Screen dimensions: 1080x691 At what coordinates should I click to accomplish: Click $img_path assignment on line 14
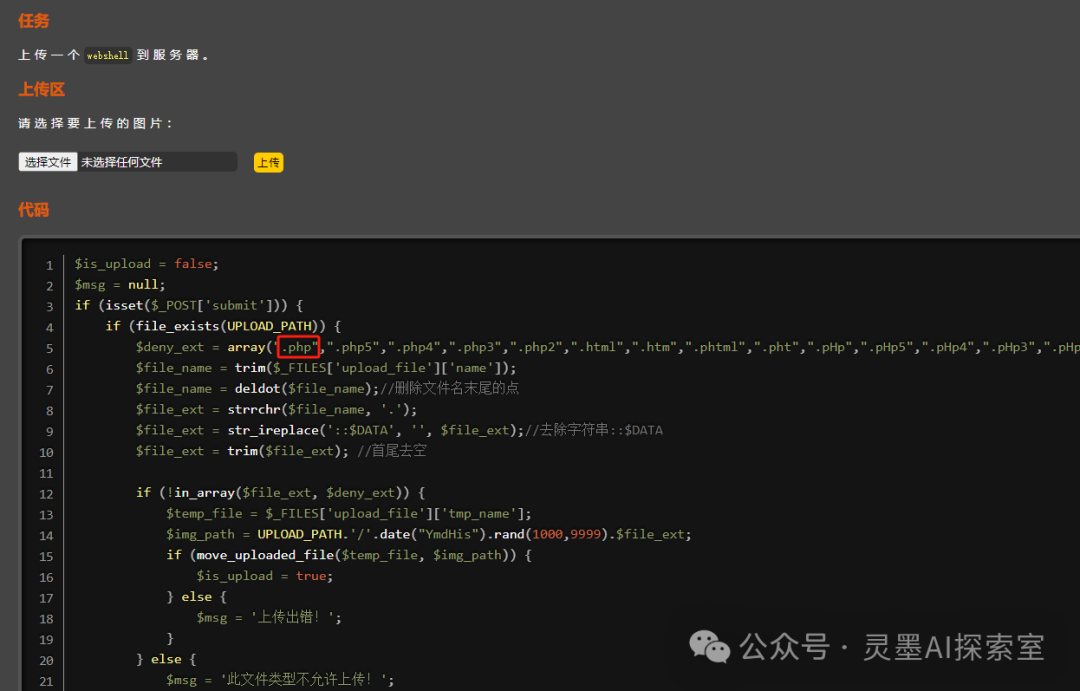point(428,534)
